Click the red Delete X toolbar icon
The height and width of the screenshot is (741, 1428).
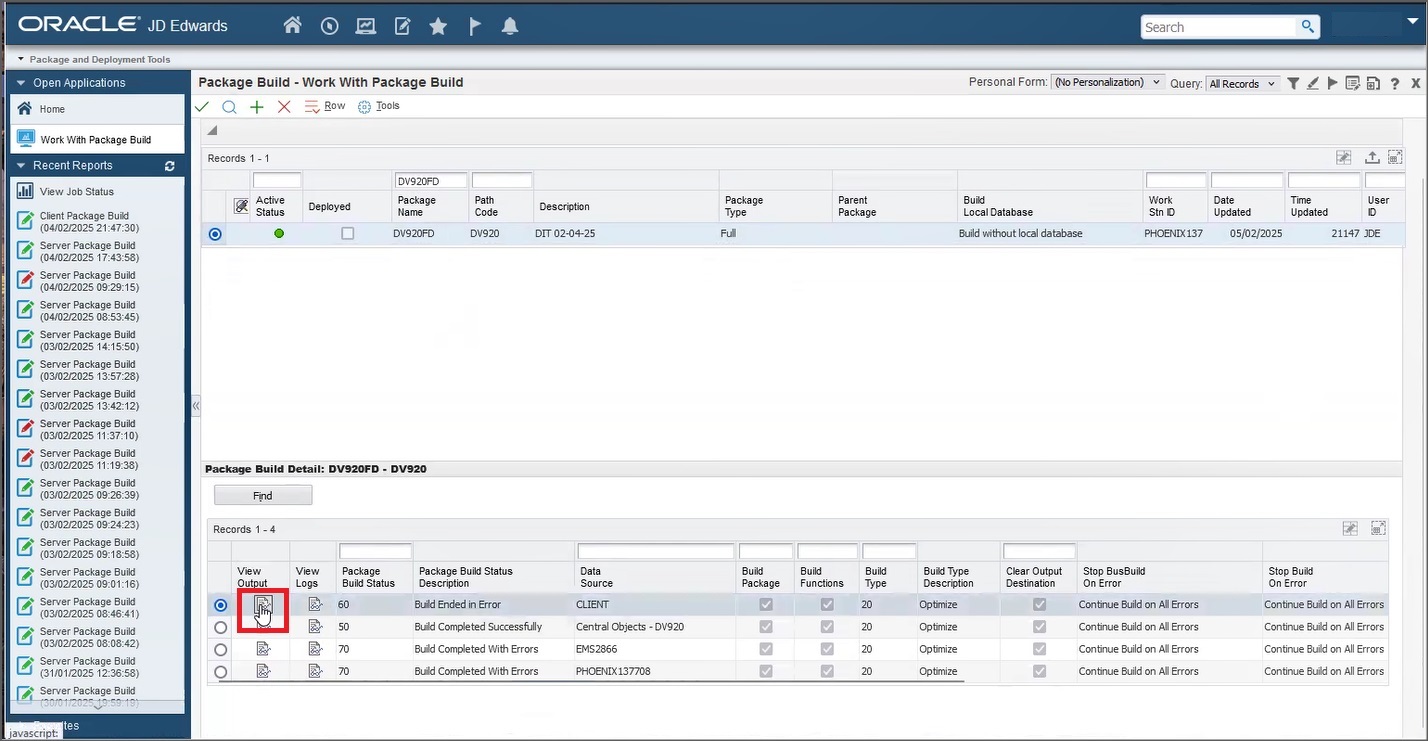tap(283, 106)
